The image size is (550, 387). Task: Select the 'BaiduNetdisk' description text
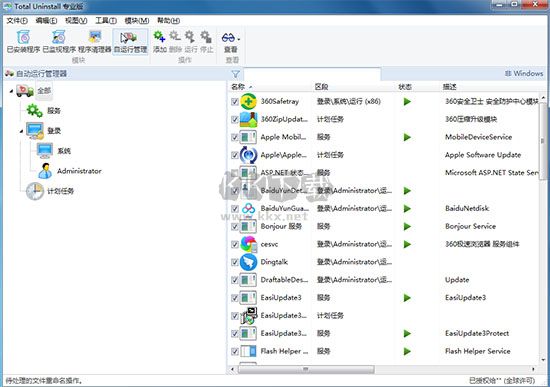467,208
